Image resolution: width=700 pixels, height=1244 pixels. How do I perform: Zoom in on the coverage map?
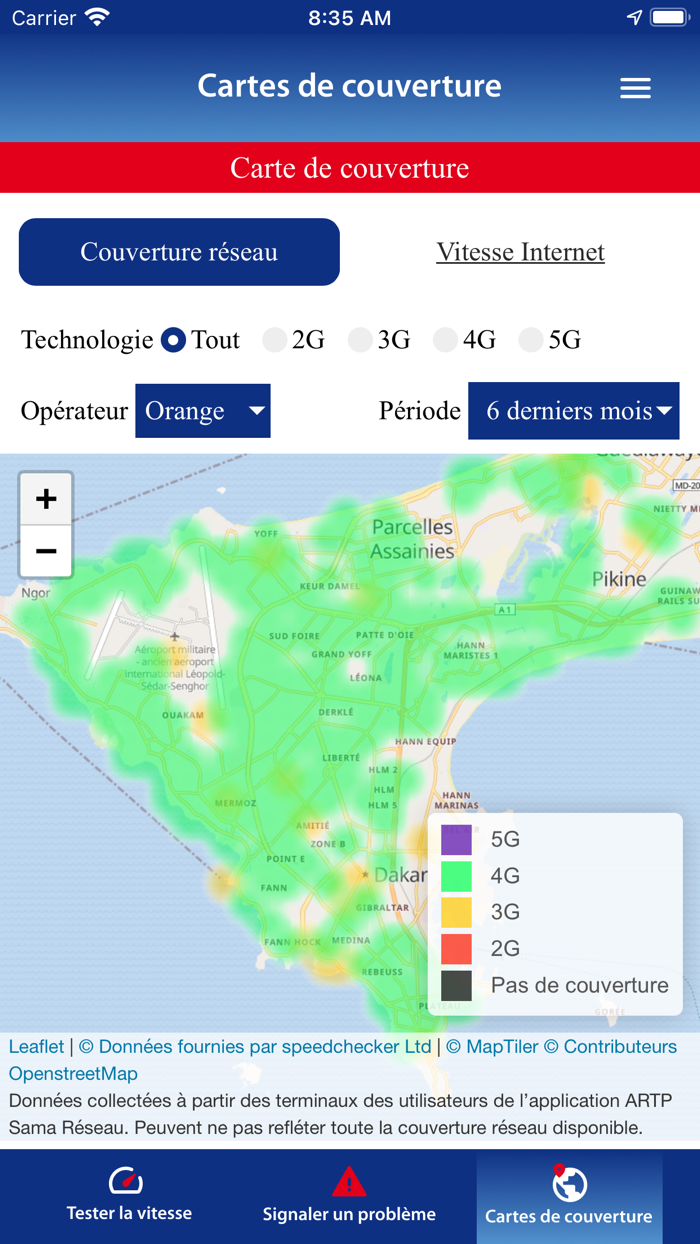pyautogui.click(x=46, y=499)
